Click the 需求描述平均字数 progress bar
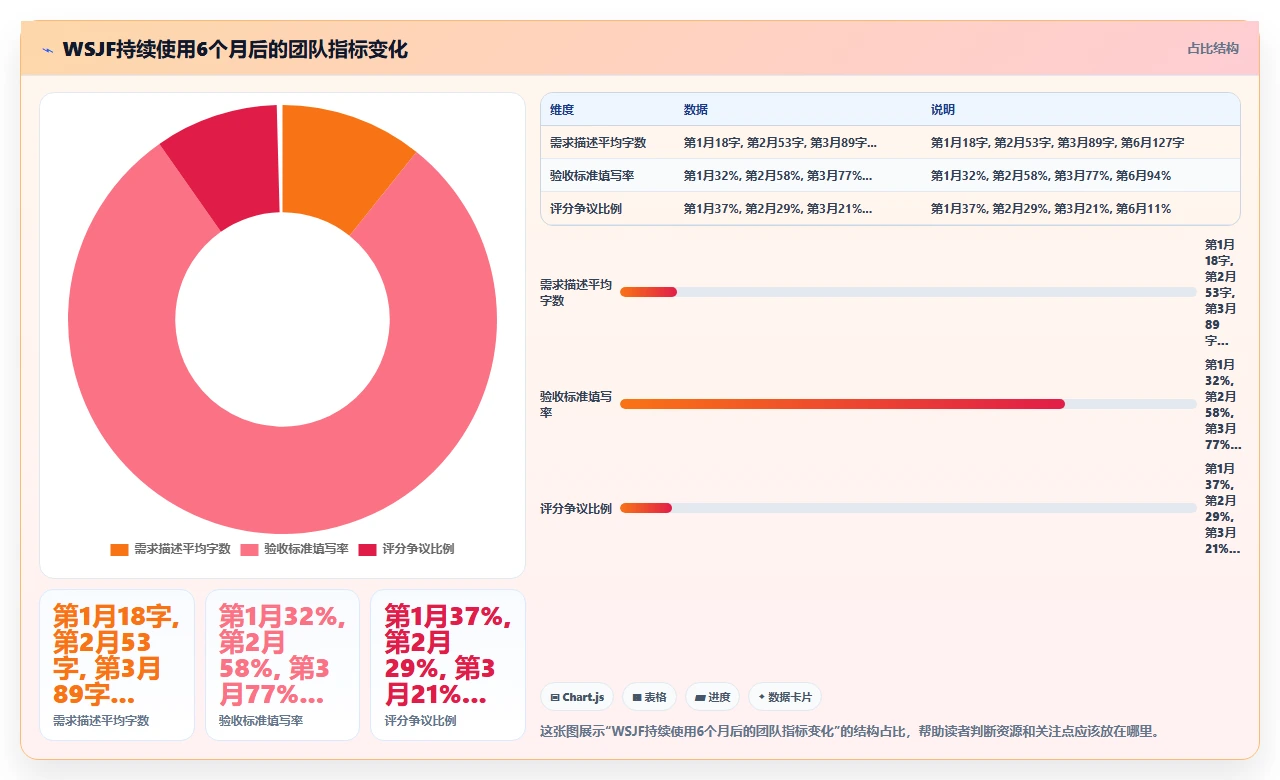This screenshot has width=1280, height=780. 908,292
